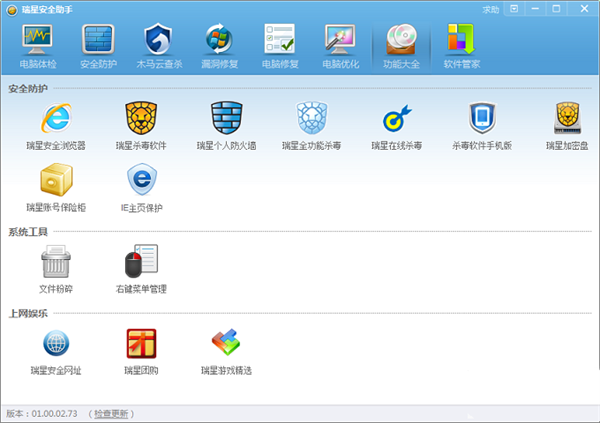The image size is (600, 423).
Task: Open 瑞星杀毒软件 antivirus lion icon
Action: click(141, 118)
